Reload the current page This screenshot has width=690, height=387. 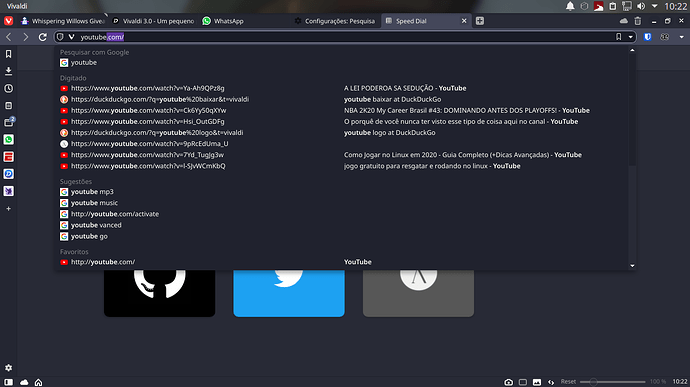[43, 37]
